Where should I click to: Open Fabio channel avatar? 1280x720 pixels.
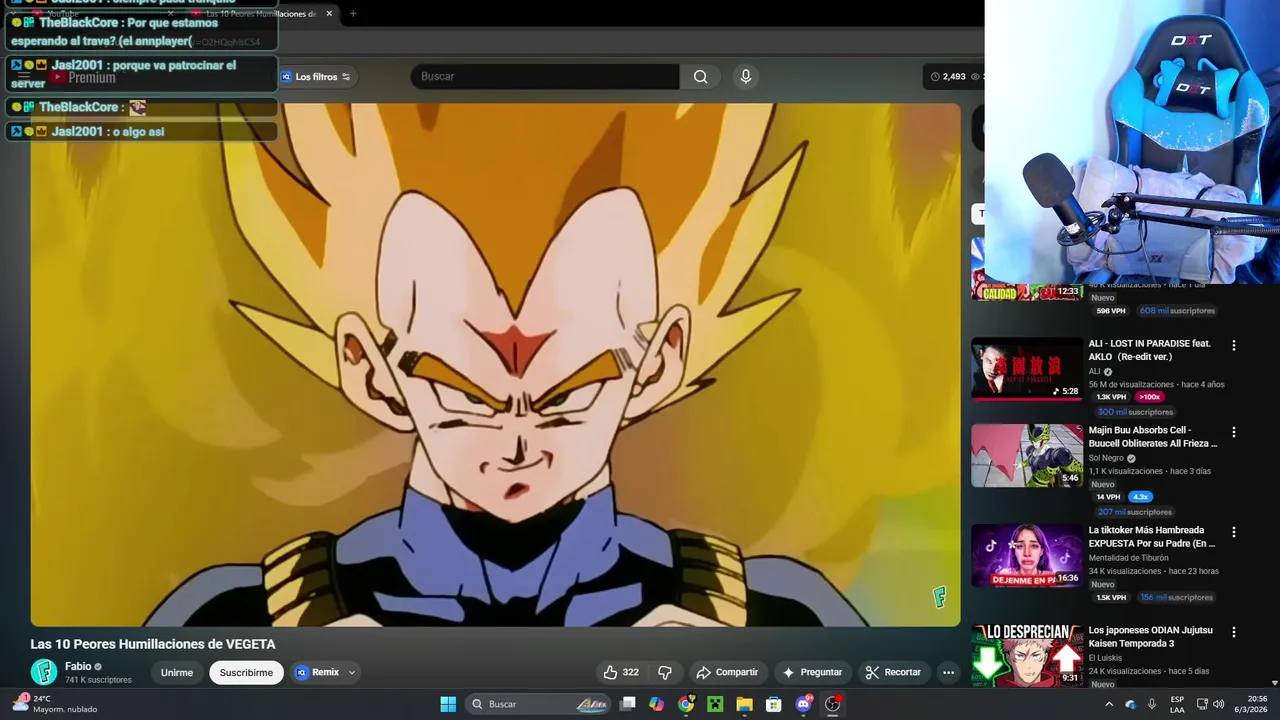coord(44,672)
